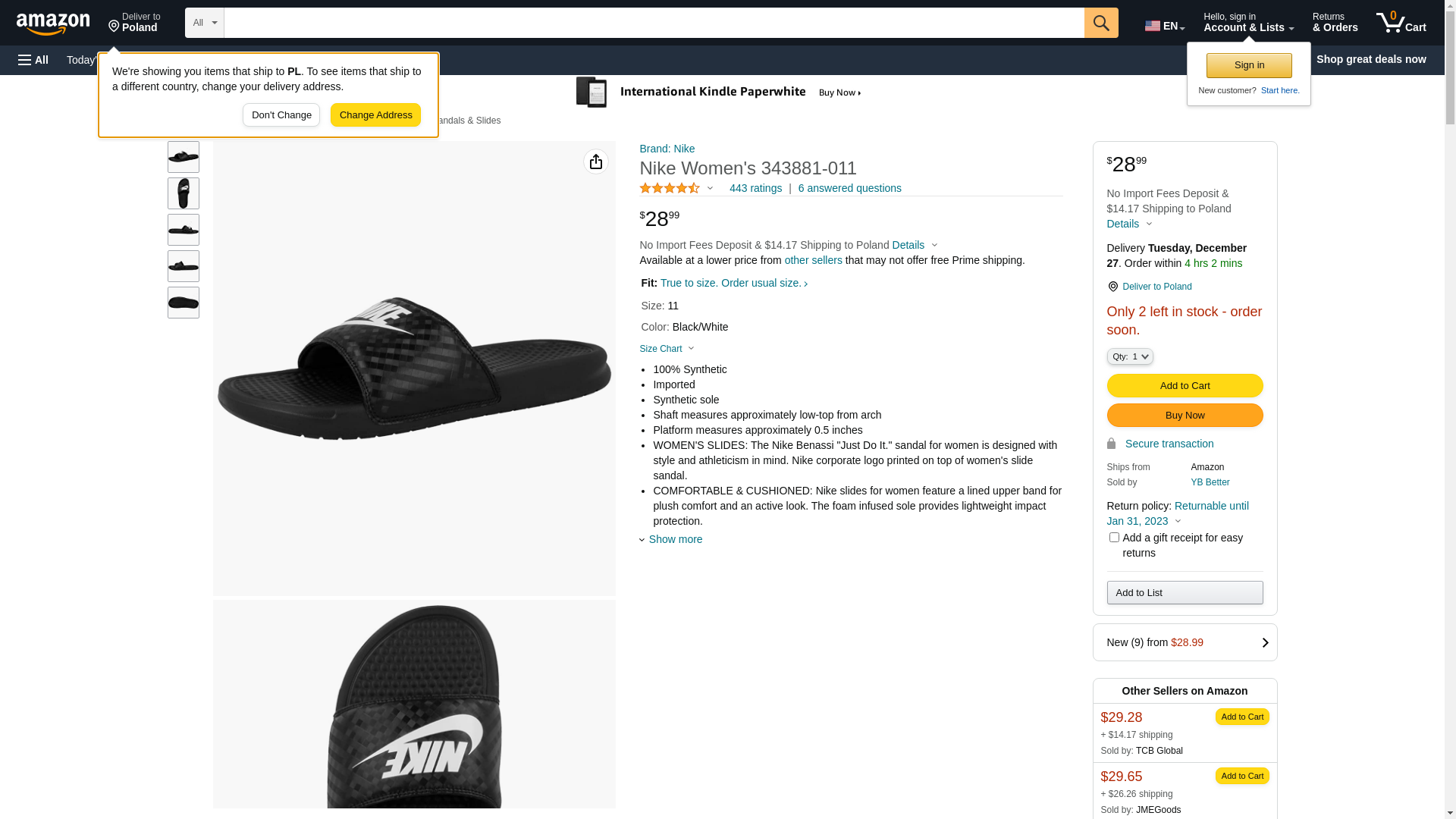This screenshot has width=1456, height=819.
Task: Click the star rating icons
Action: pyautogui.click(x=670, y=188)
